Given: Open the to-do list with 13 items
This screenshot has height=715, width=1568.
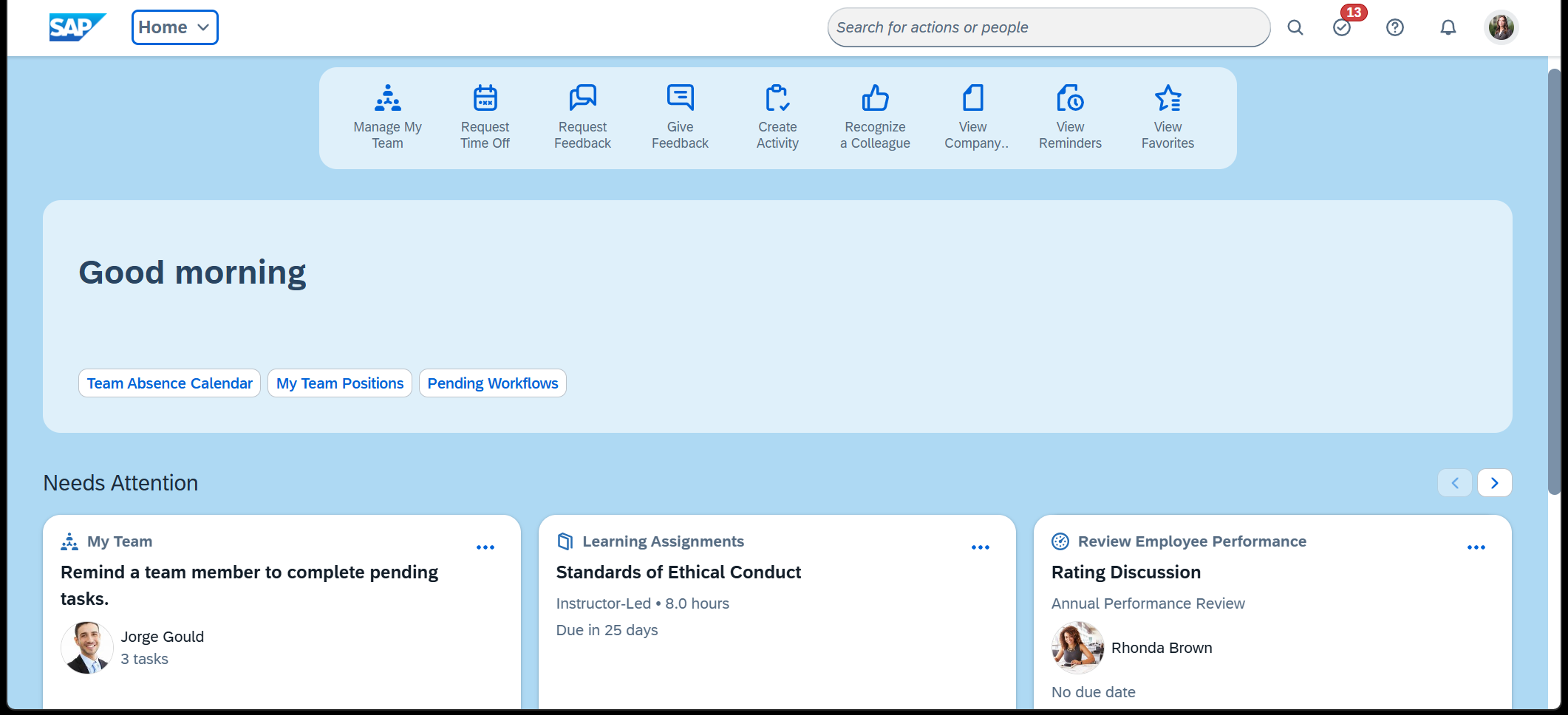Looking at the screenshot, I should [x=1342, y=27].
